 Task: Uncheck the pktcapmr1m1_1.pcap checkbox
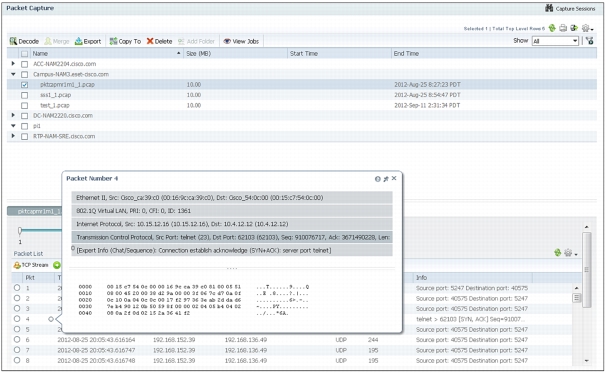point(24,85)
